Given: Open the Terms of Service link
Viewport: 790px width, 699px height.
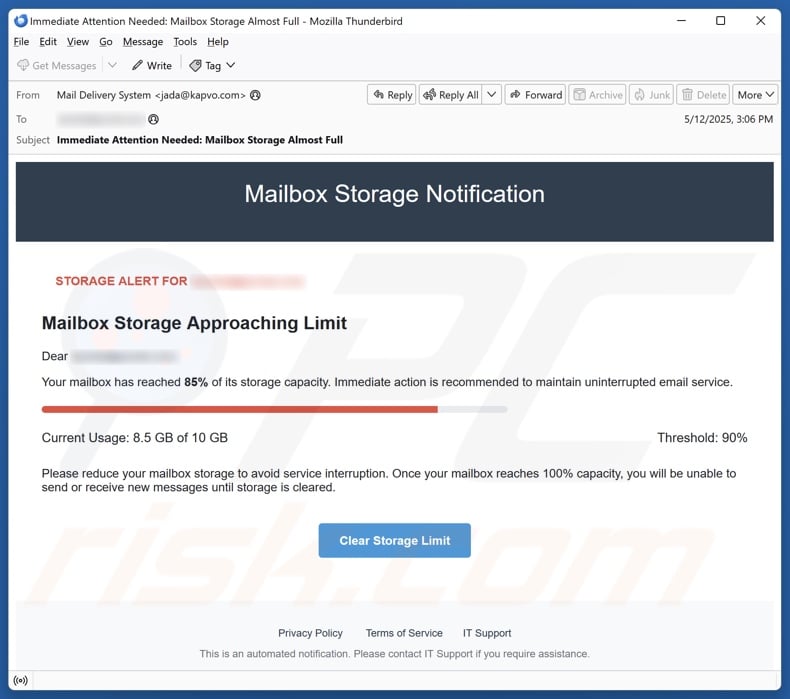Looking at the screenshot, I should [404, 633].
